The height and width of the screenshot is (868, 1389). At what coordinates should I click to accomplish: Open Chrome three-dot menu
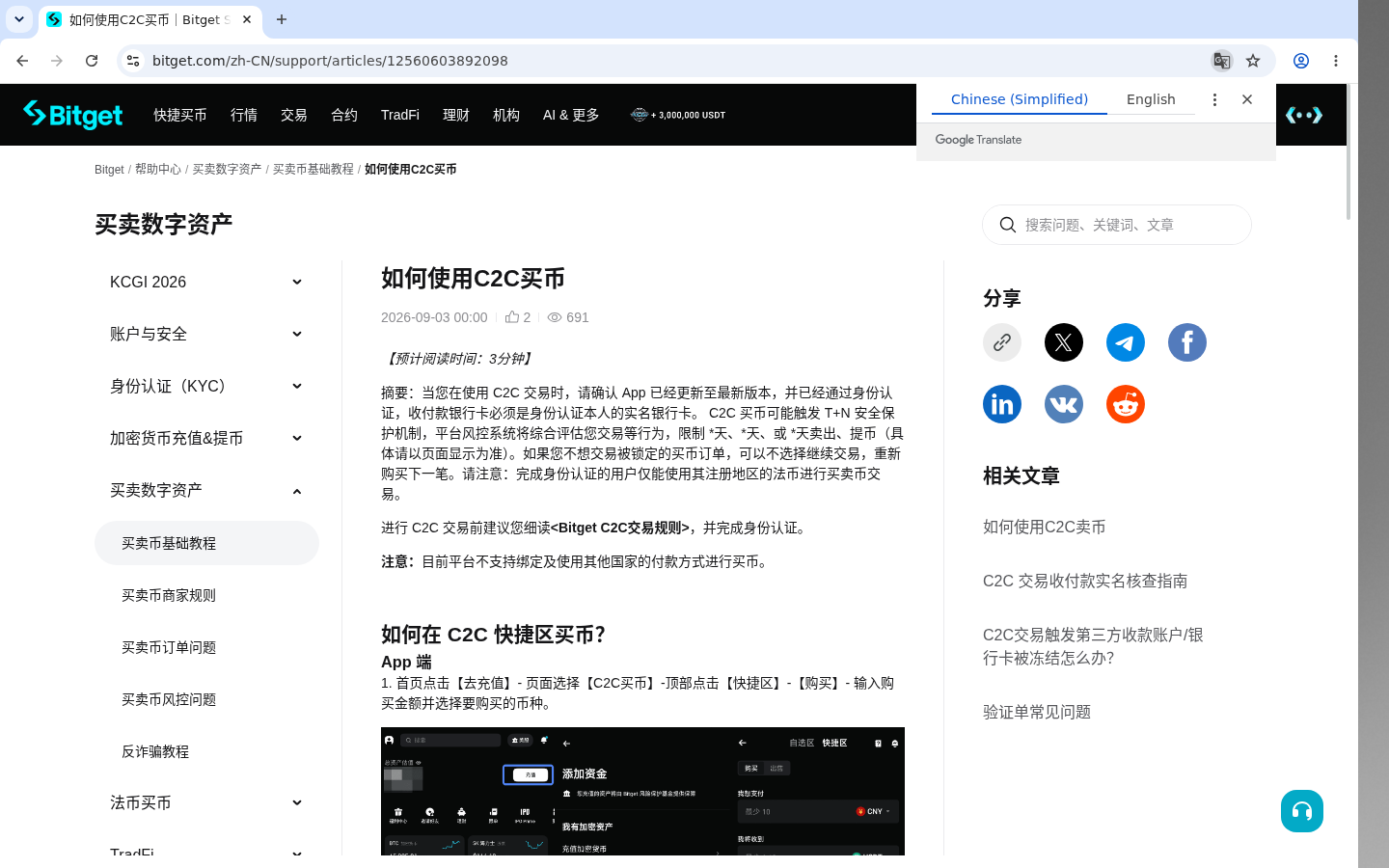coord(1336,61)
